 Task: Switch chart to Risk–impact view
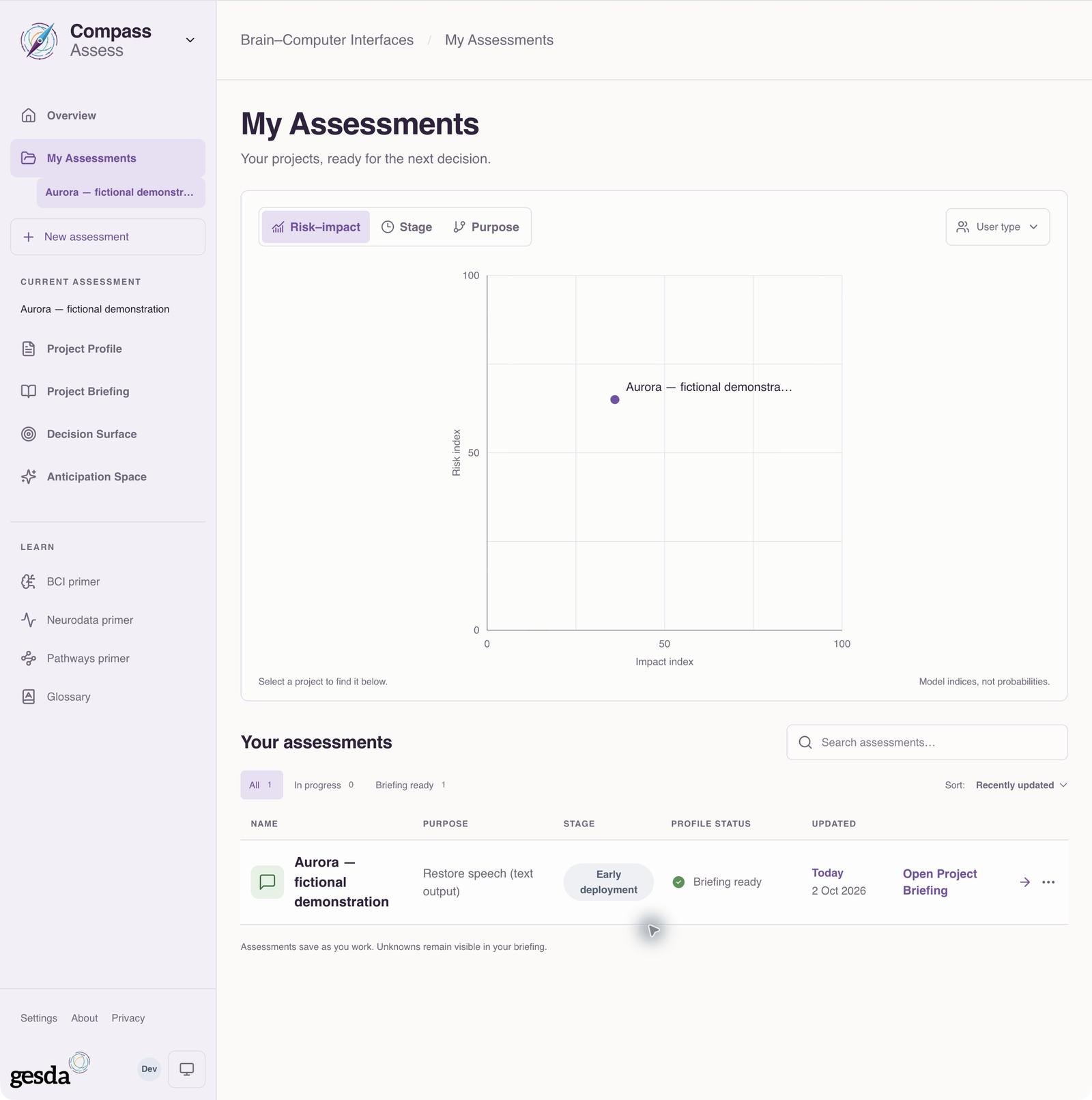pos(316,227)
